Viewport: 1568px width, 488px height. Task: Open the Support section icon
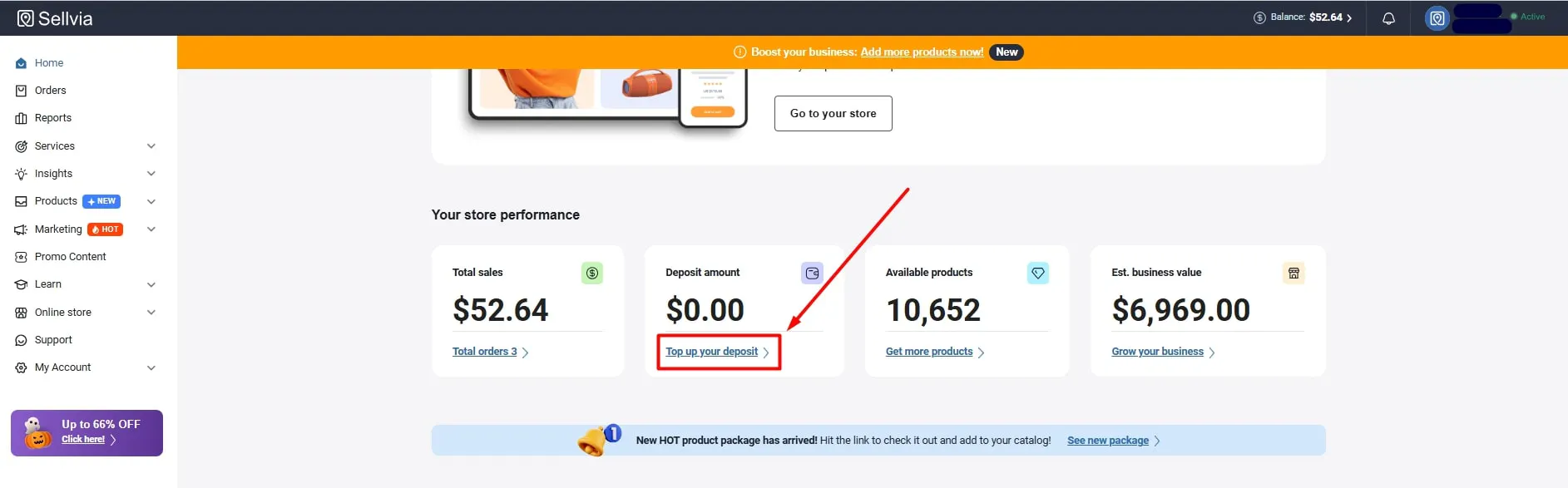click(x=21, y=339)
